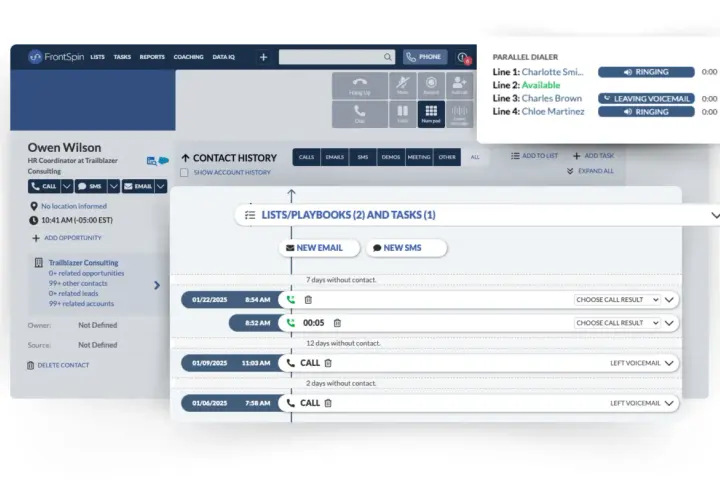Open the Coaching menu
Image resolution: width=720 pixels, height=500 pixels.
coord(188,57)
